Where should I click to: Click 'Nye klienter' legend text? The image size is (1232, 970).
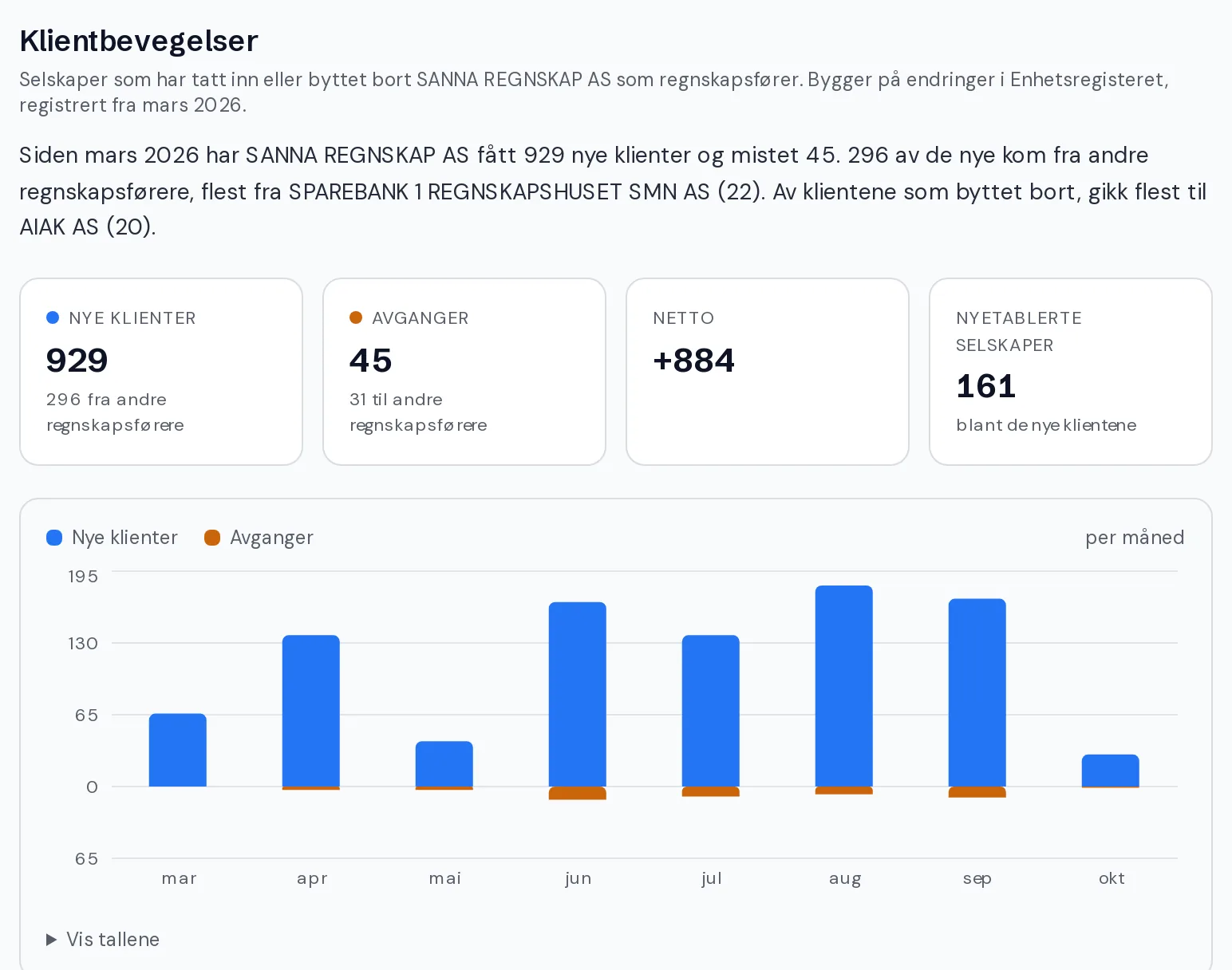pyautogui.click(x=124, y=538)
